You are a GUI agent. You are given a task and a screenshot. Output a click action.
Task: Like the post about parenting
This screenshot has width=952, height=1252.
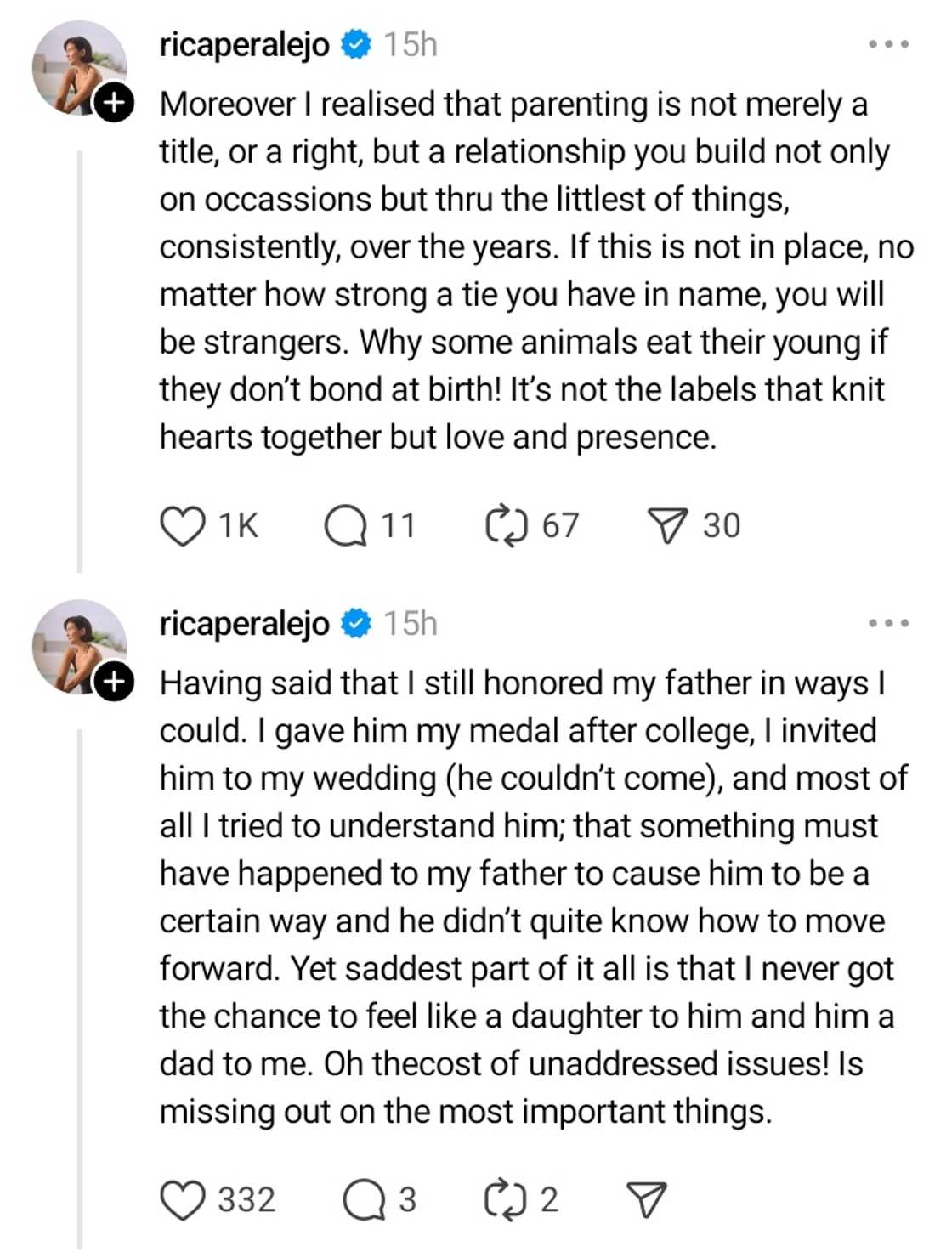pyautogui.click(x=183, y=526)
